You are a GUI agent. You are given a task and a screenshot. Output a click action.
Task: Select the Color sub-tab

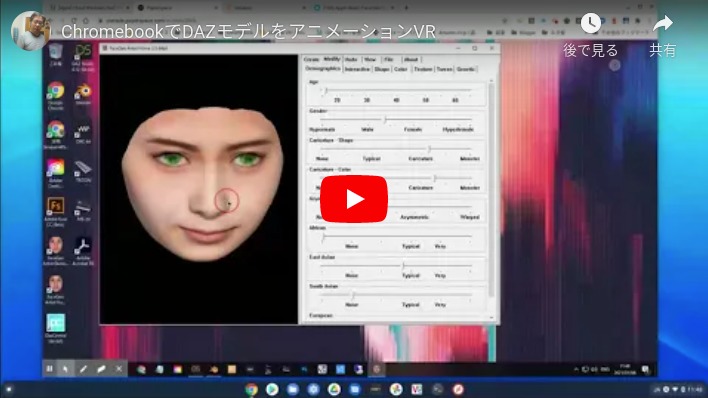[401, 69]
